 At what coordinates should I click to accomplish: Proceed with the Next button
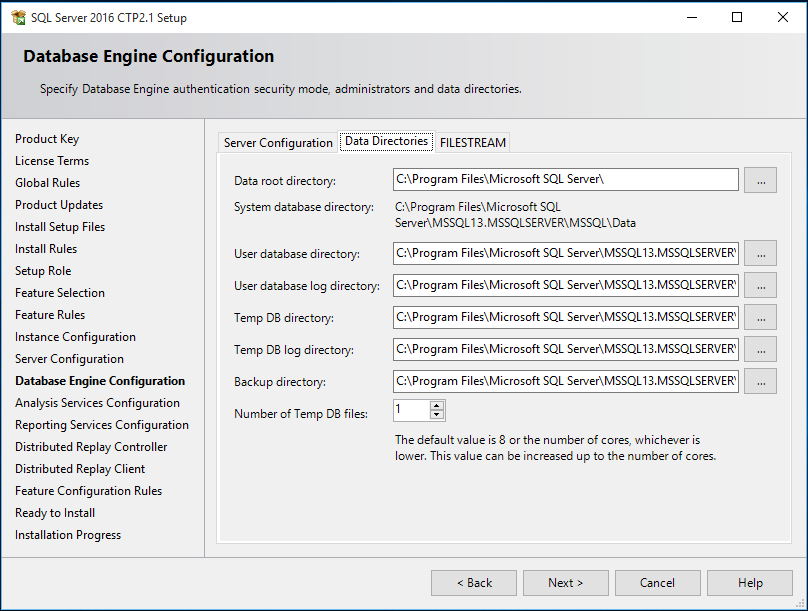click(566, 583)
